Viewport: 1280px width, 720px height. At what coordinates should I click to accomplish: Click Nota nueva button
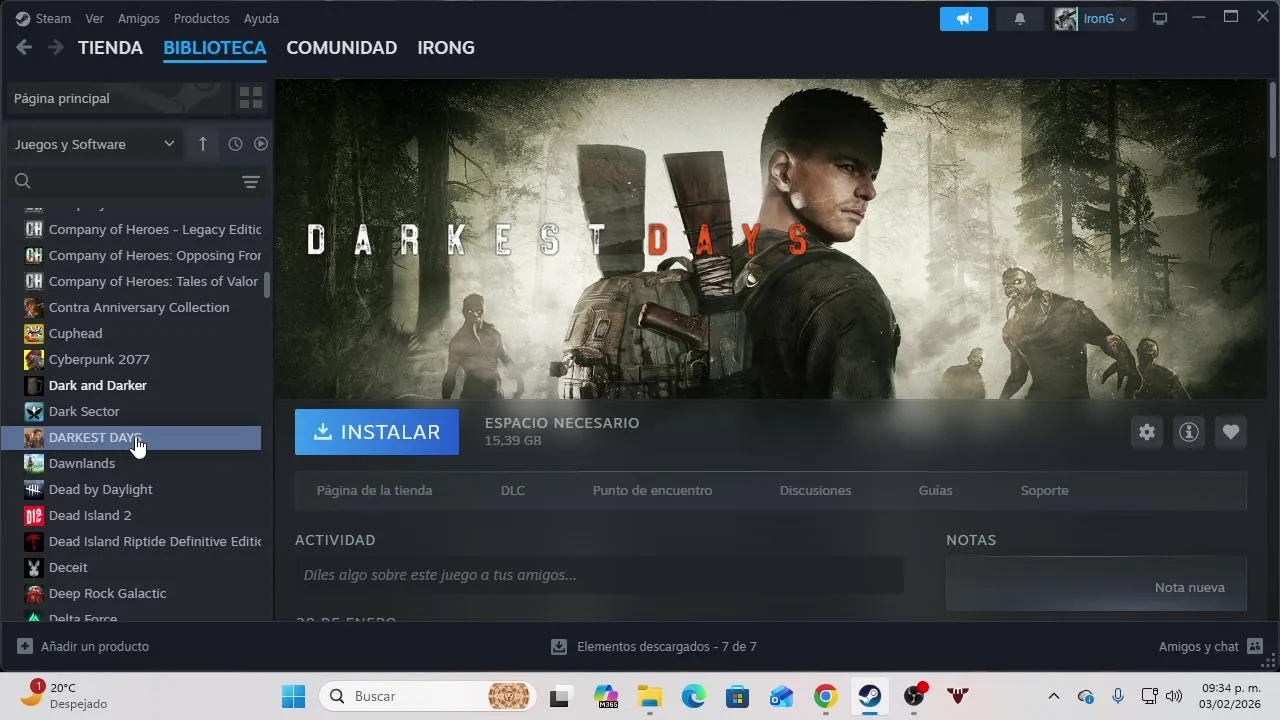1189,587
